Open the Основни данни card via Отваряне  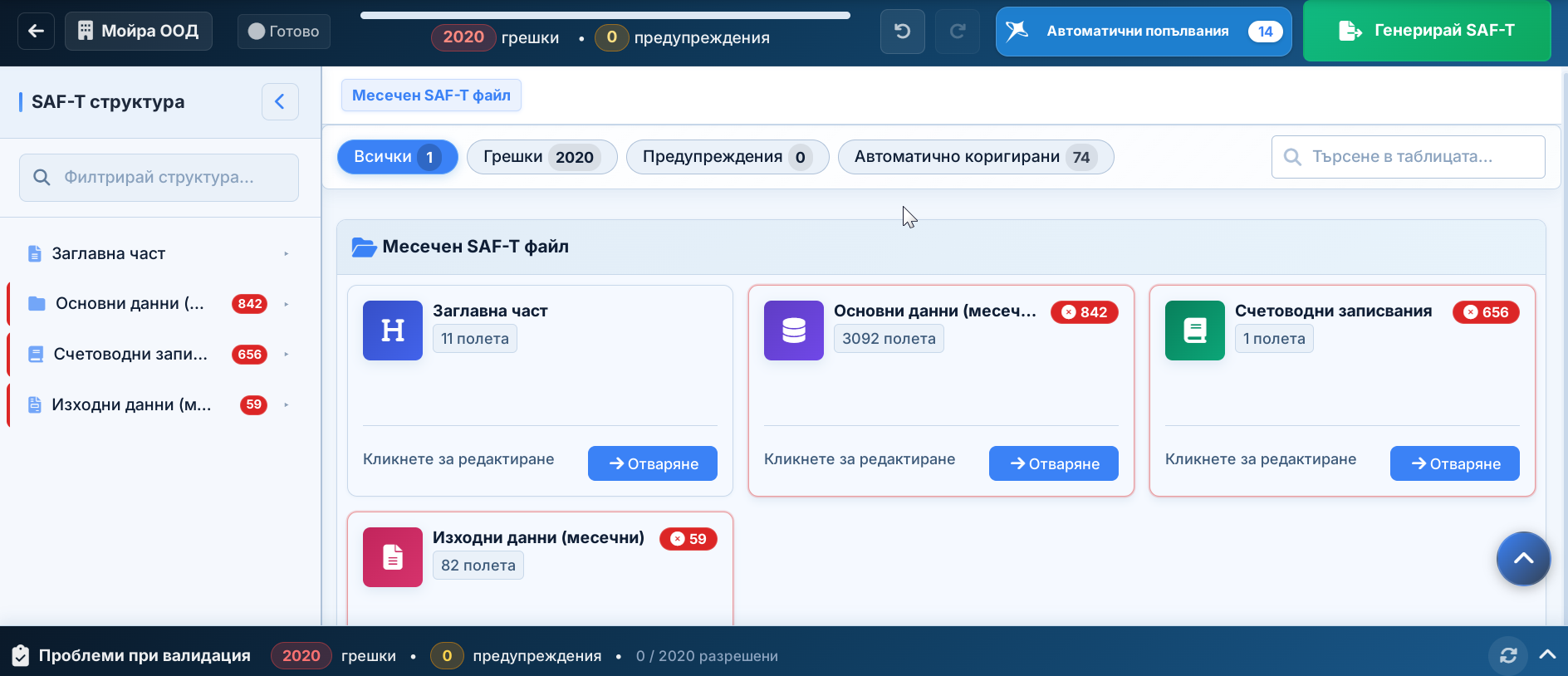(1054, 463)
